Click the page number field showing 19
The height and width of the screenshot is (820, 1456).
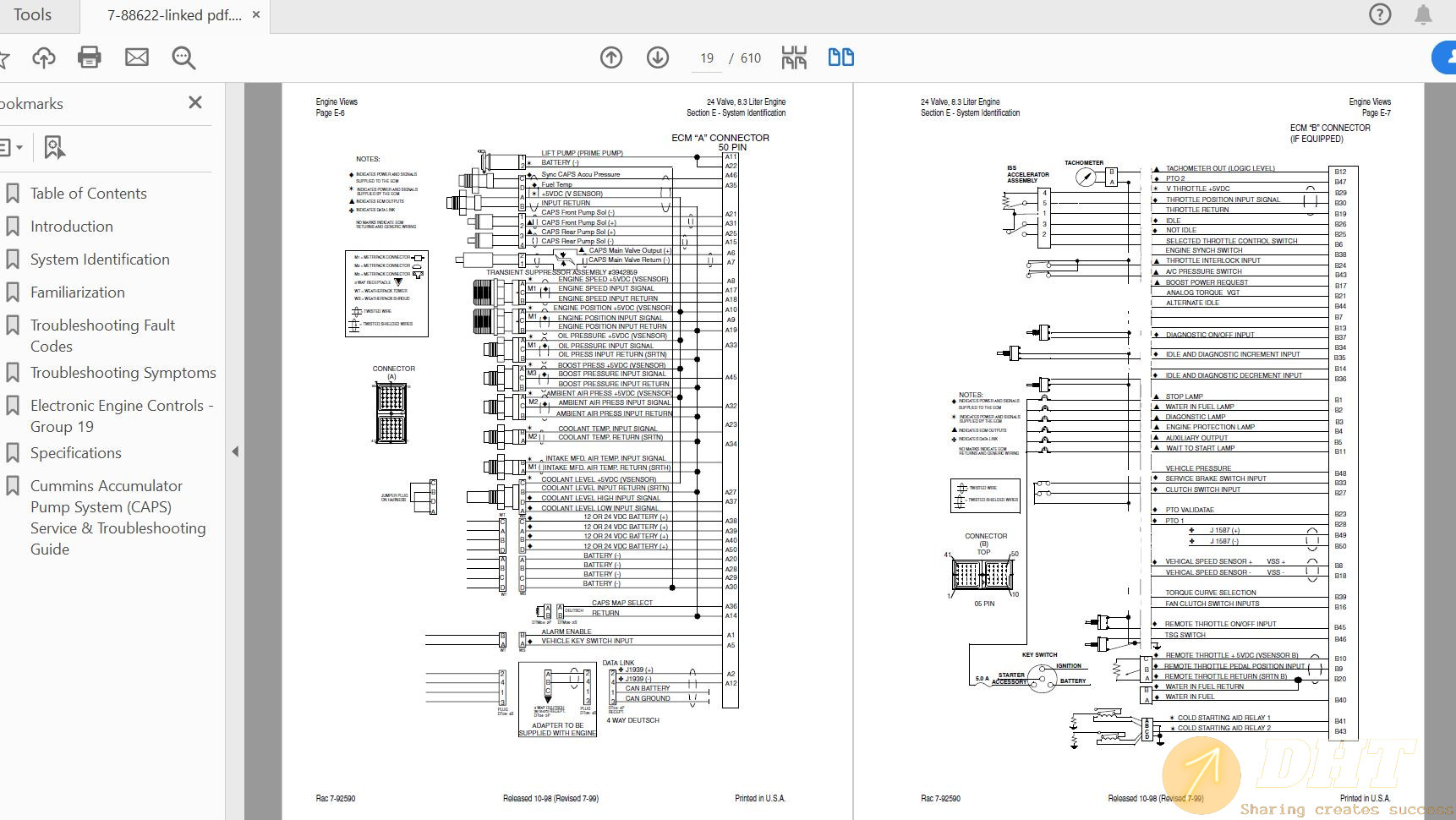707,58
